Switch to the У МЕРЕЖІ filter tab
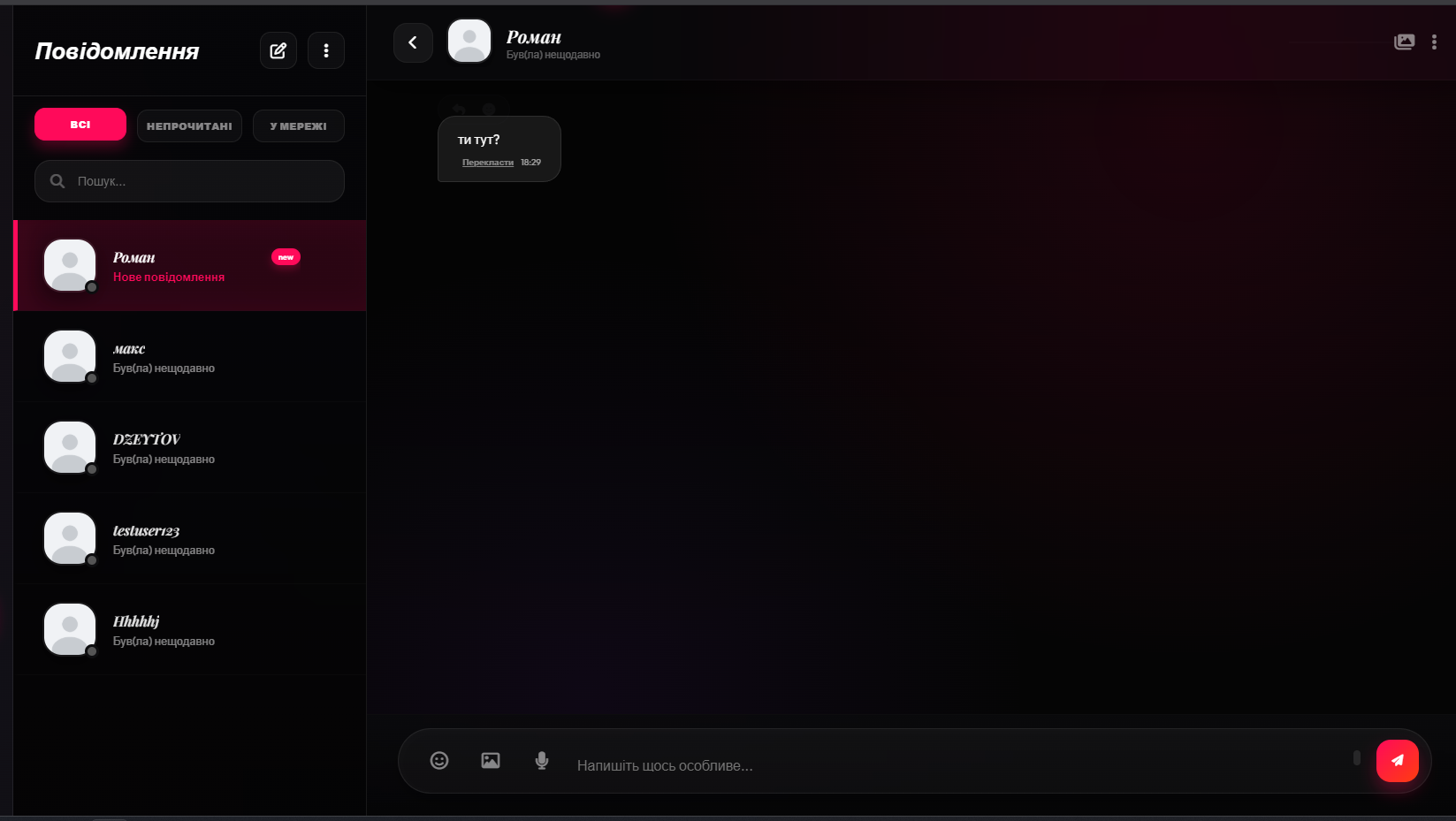The width and height of the screenshot is (1456, 821). [299, 126]
